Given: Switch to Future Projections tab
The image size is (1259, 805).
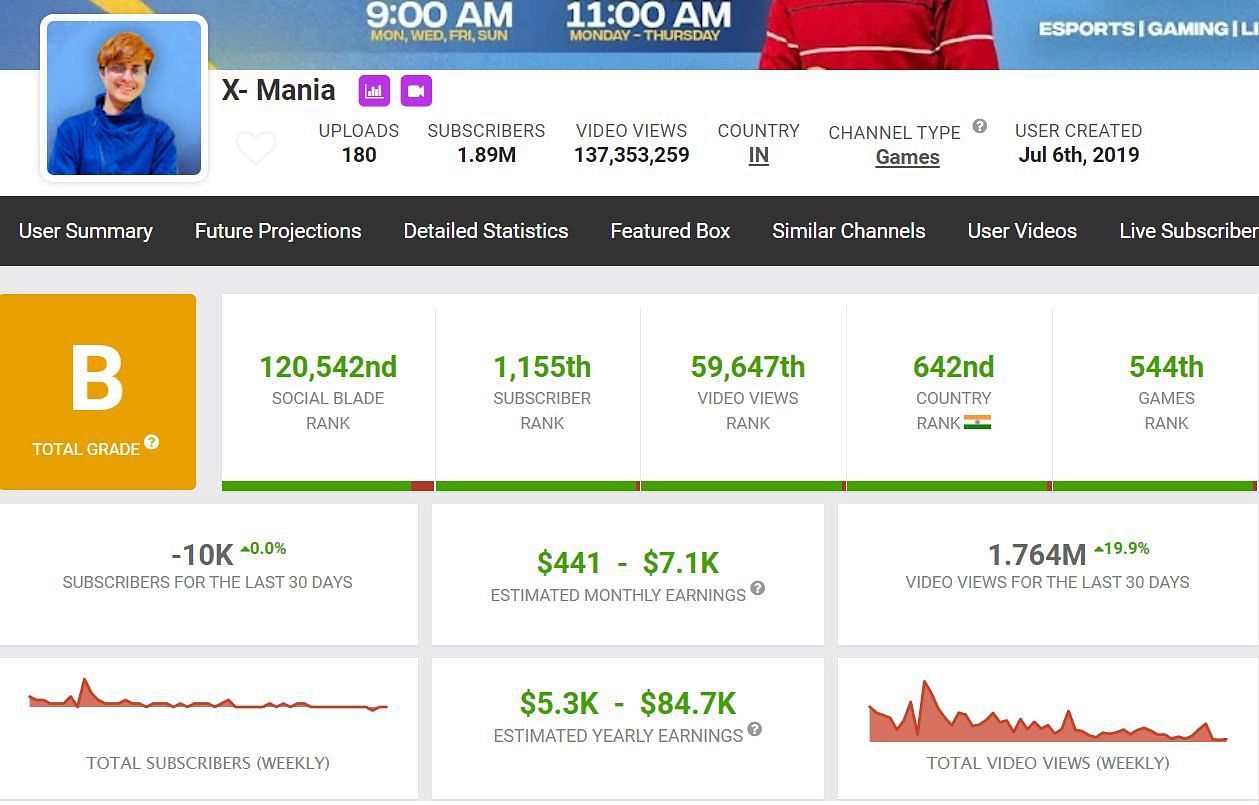Looking at the screenshot, I should click(278, 231).
